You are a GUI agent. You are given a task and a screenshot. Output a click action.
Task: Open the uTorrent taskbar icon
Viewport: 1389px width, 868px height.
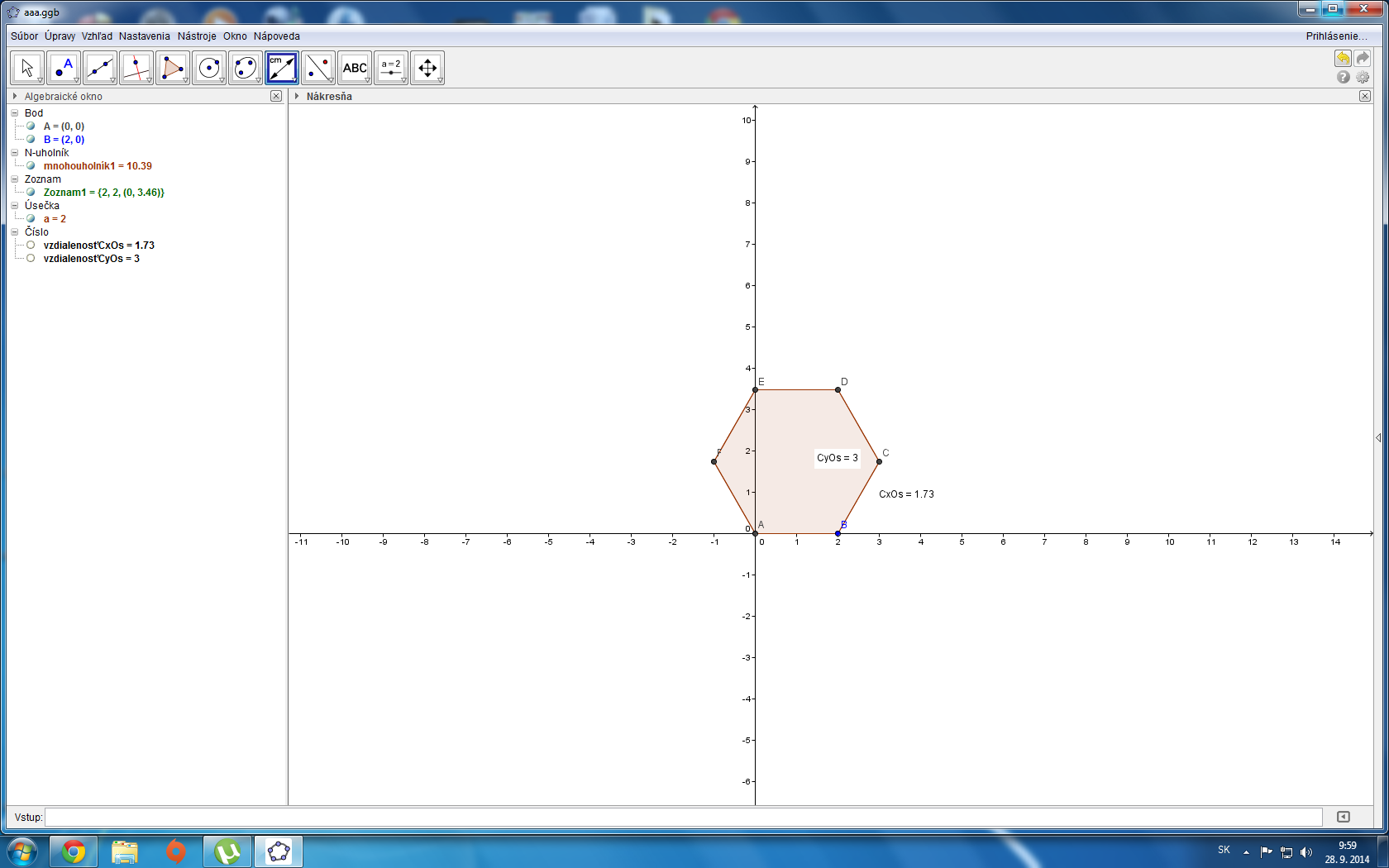(x=227, y=851)
